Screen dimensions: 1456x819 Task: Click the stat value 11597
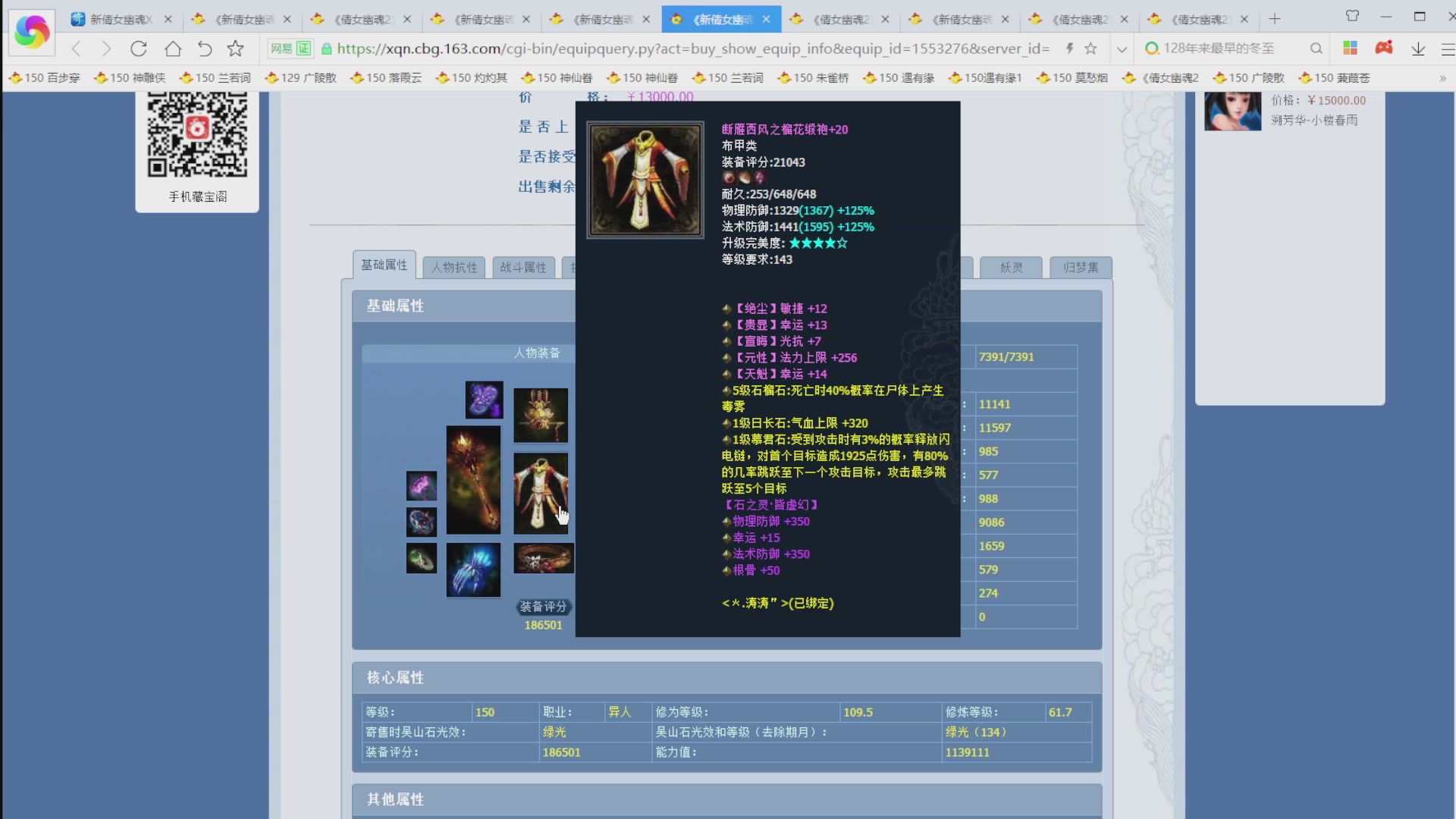tap(994, 428)
